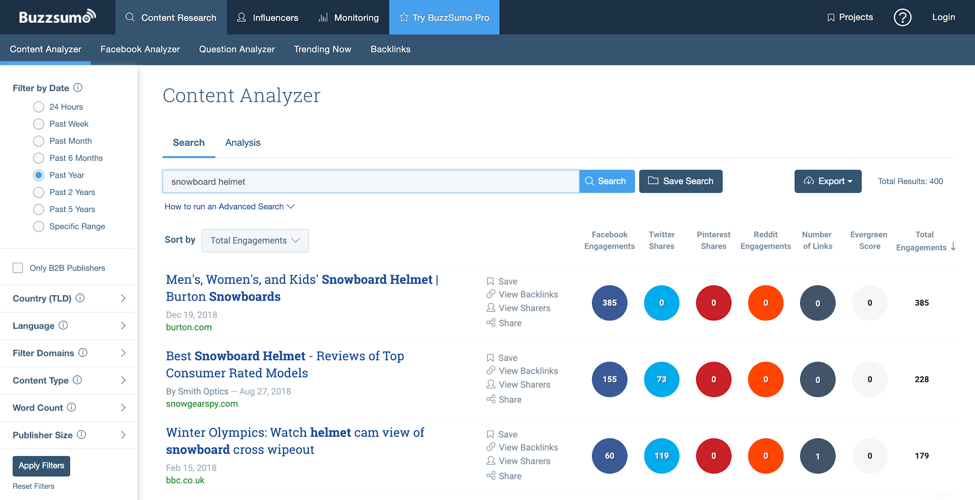Open Projects with the bookmark icon
This screenshot has width=975, height=500.
[830, 17]
